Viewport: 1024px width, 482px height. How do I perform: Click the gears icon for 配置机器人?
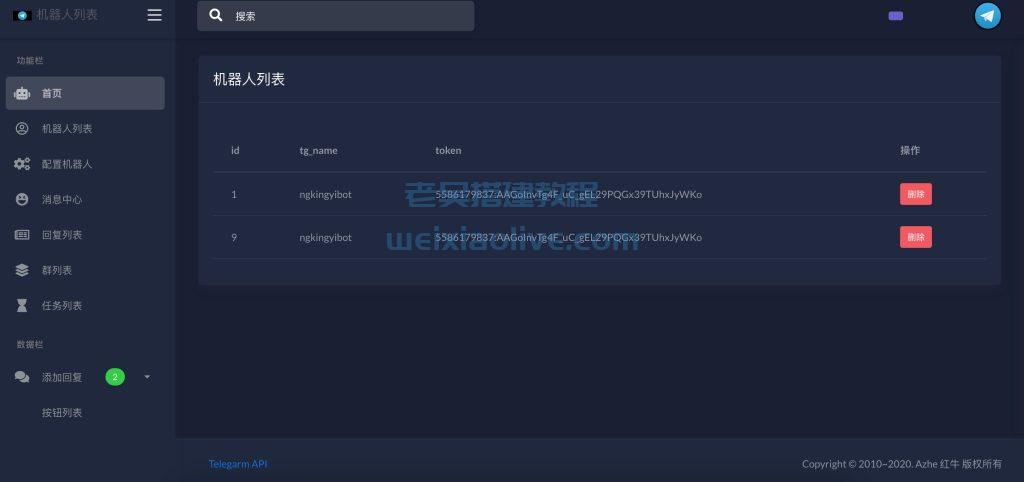click(x=22, y=164)
